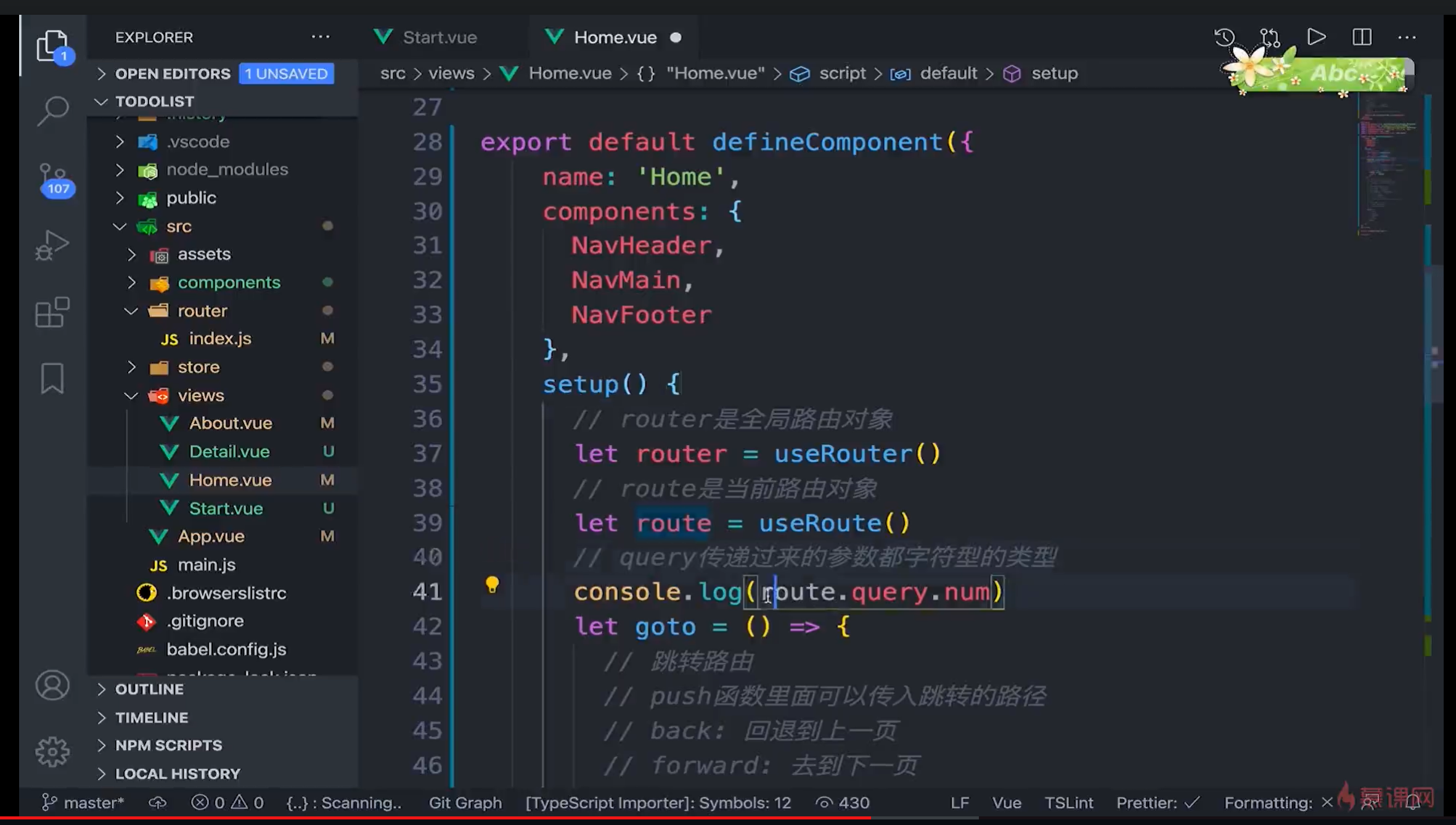This screenshot has width=1456, height=825.
Task: Switch to the Start.vue tab
Action: [x=439, y=37]
